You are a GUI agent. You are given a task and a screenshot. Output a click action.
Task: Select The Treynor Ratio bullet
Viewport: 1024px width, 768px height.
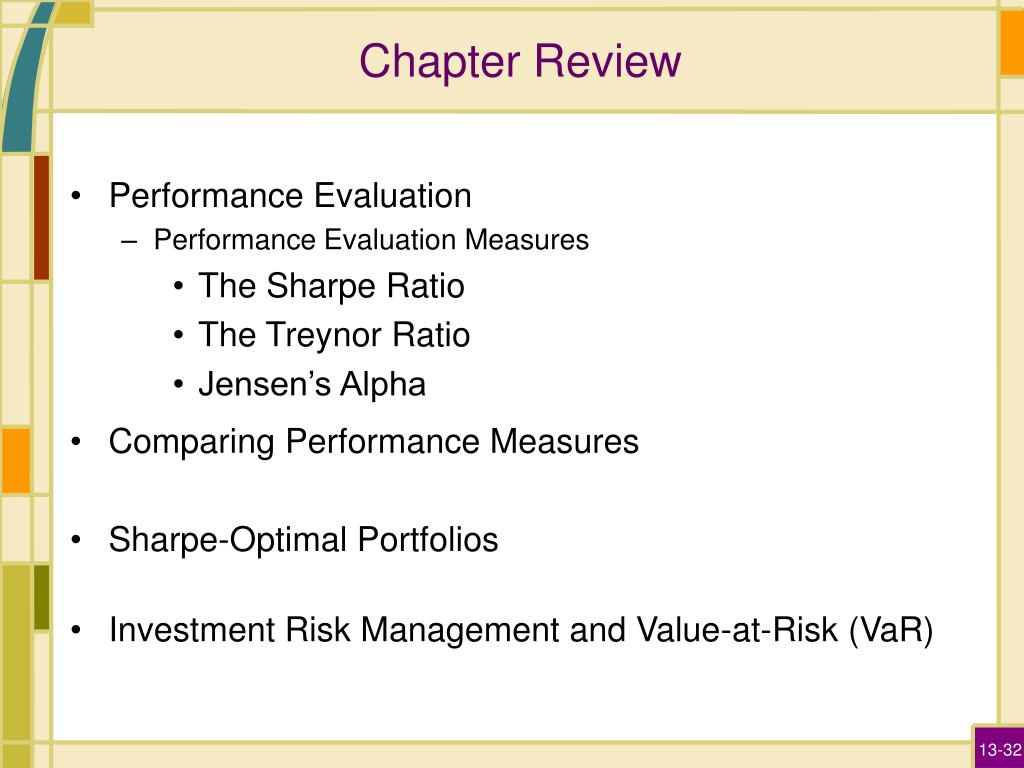334,335
